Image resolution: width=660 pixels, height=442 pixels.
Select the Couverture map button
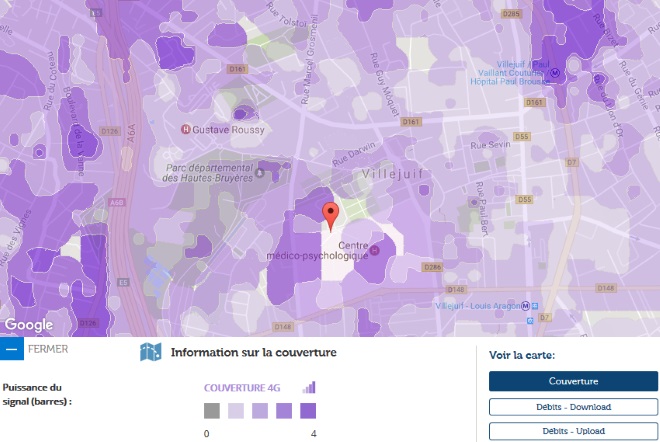click(x=573, y=381)
